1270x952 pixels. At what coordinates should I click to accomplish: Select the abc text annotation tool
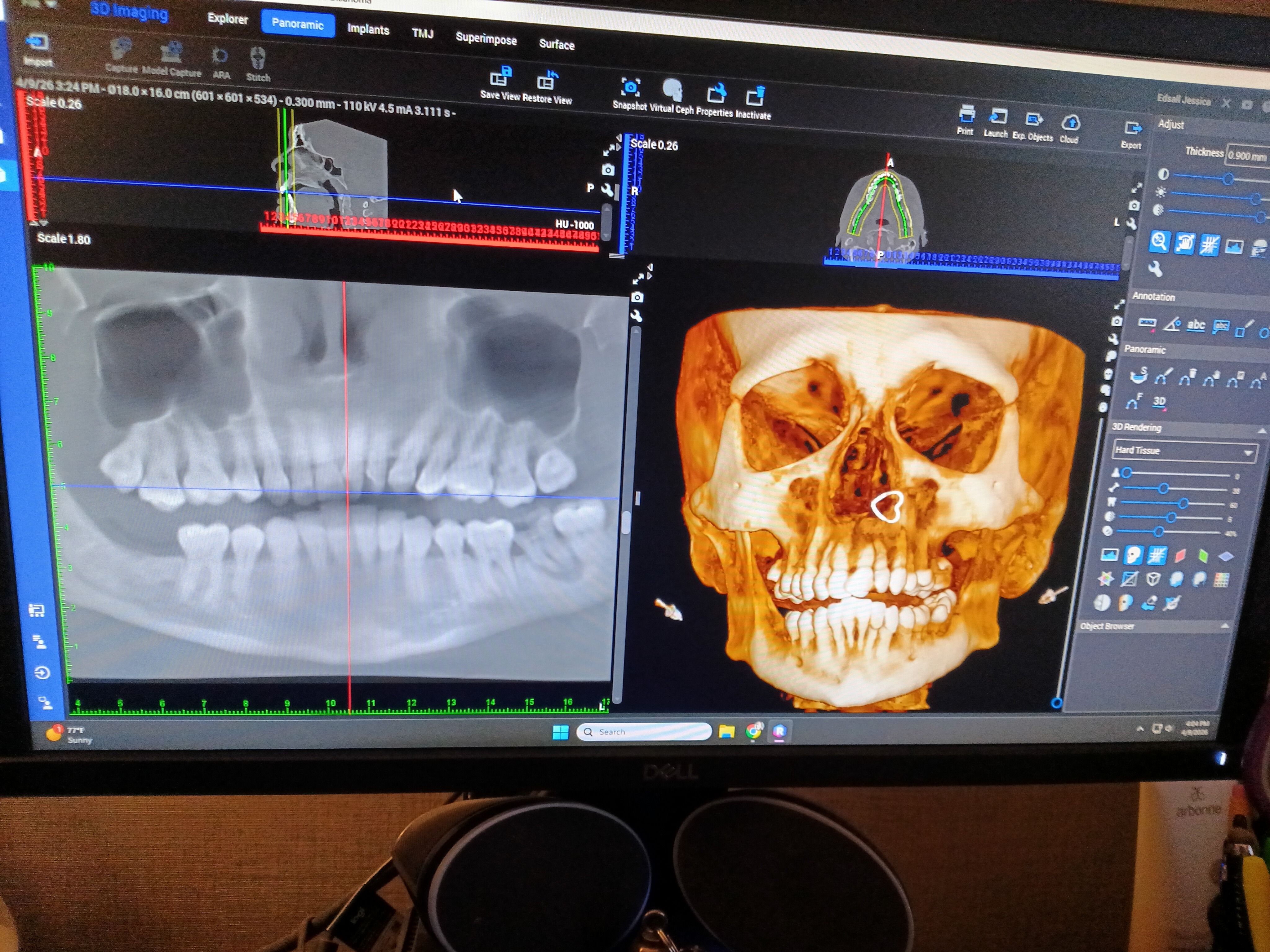[x=1195, y=325]
